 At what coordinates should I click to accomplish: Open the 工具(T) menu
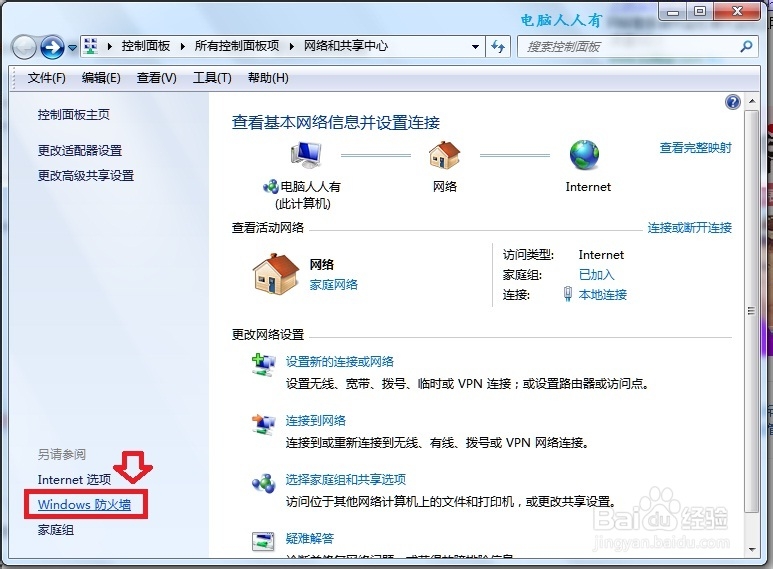point(212,78)
